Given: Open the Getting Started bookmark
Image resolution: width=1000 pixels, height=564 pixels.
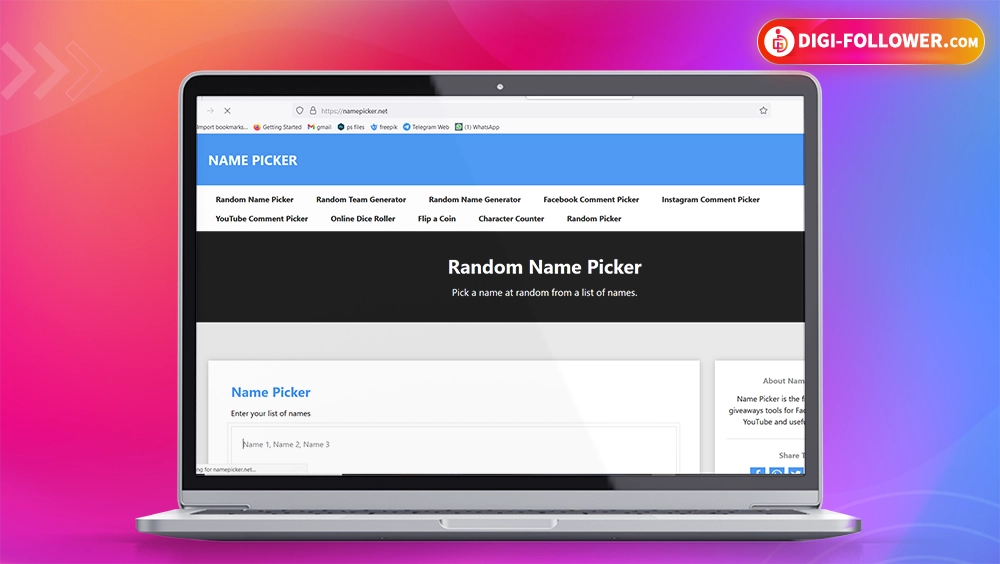Looking at the screenshot, I should [277, 127].
